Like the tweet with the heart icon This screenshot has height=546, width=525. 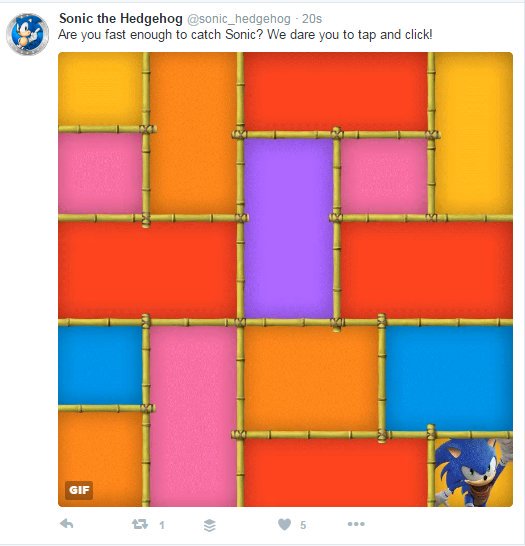coord(284,524)
